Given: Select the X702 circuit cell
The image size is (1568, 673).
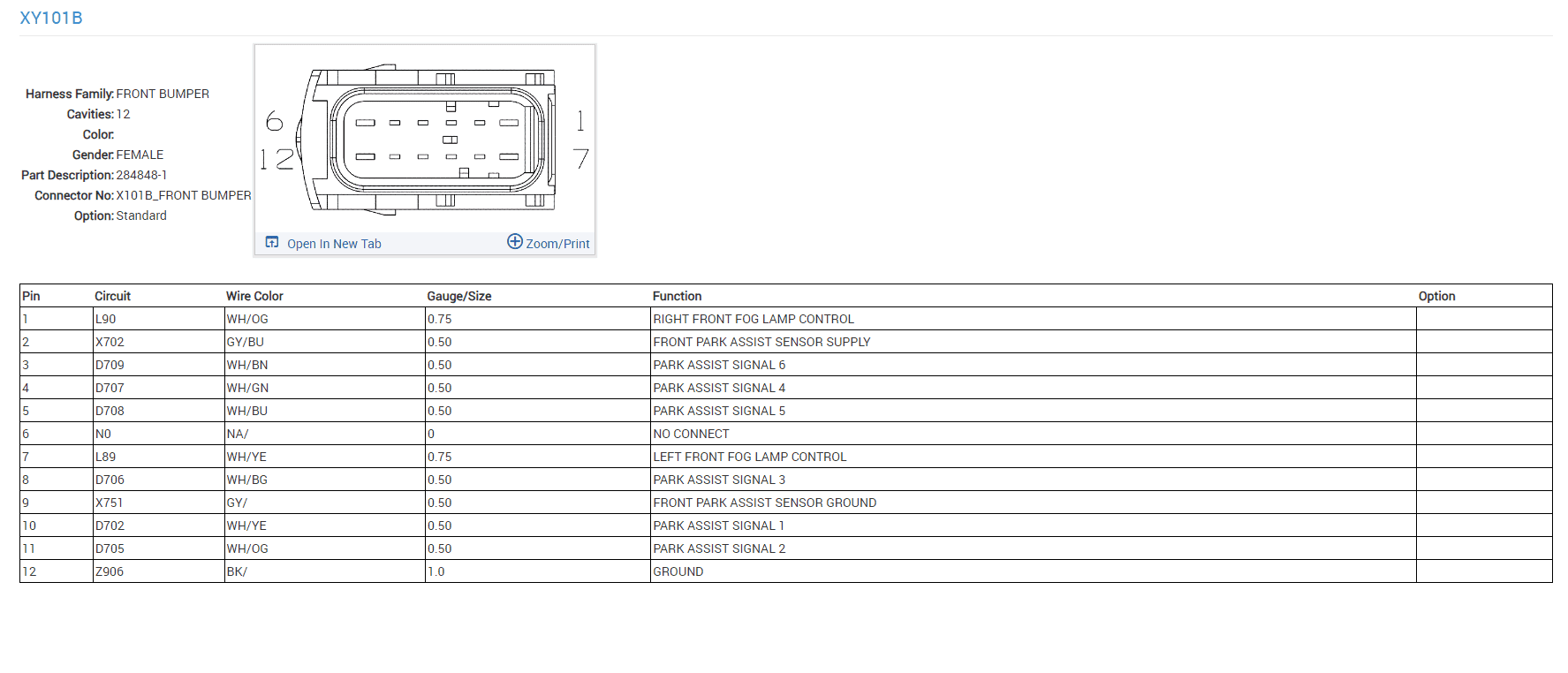Looking at the screenshot, I should click(159, 342).
